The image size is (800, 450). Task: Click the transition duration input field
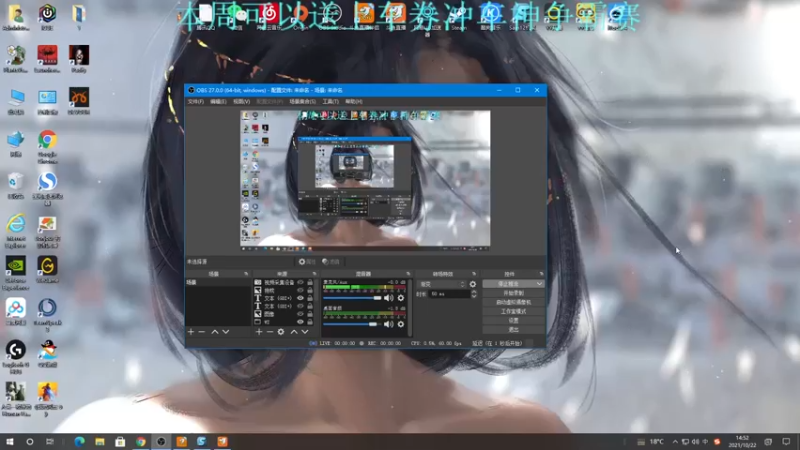pos(448,294)
